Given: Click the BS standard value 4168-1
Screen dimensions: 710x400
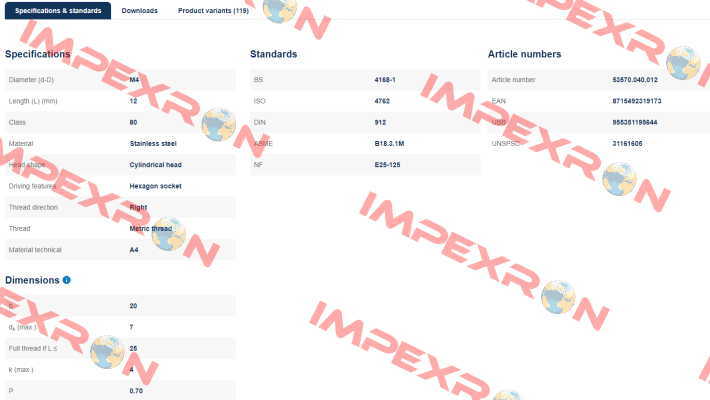Looking at the screenshot, I should coord(385,80).
